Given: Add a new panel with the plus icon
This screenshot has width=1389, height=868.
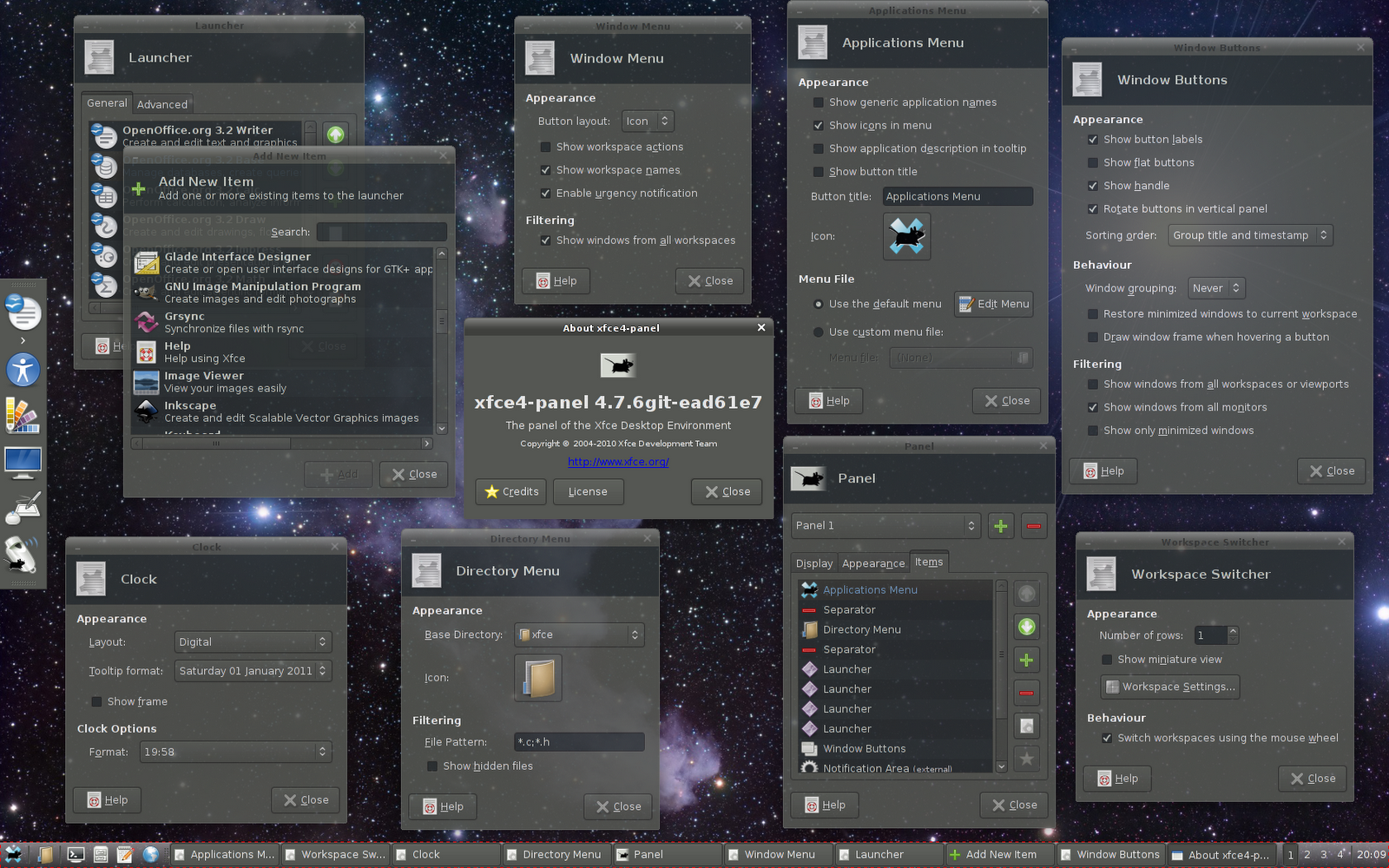Looking at the screenshot, I should point(1000,525).
